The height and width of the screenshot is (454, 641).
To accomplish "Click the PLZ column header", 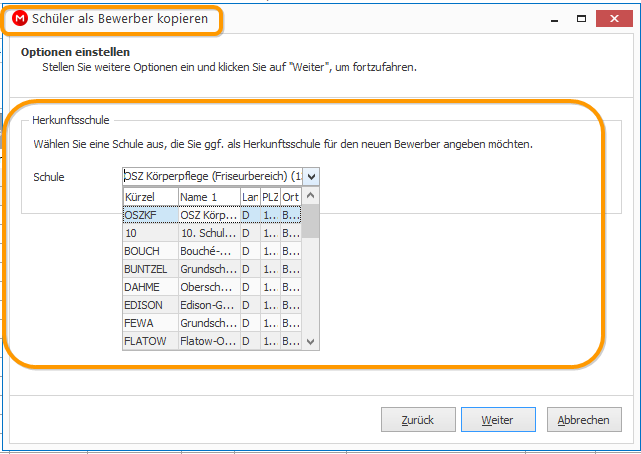I will pos(270,197).
